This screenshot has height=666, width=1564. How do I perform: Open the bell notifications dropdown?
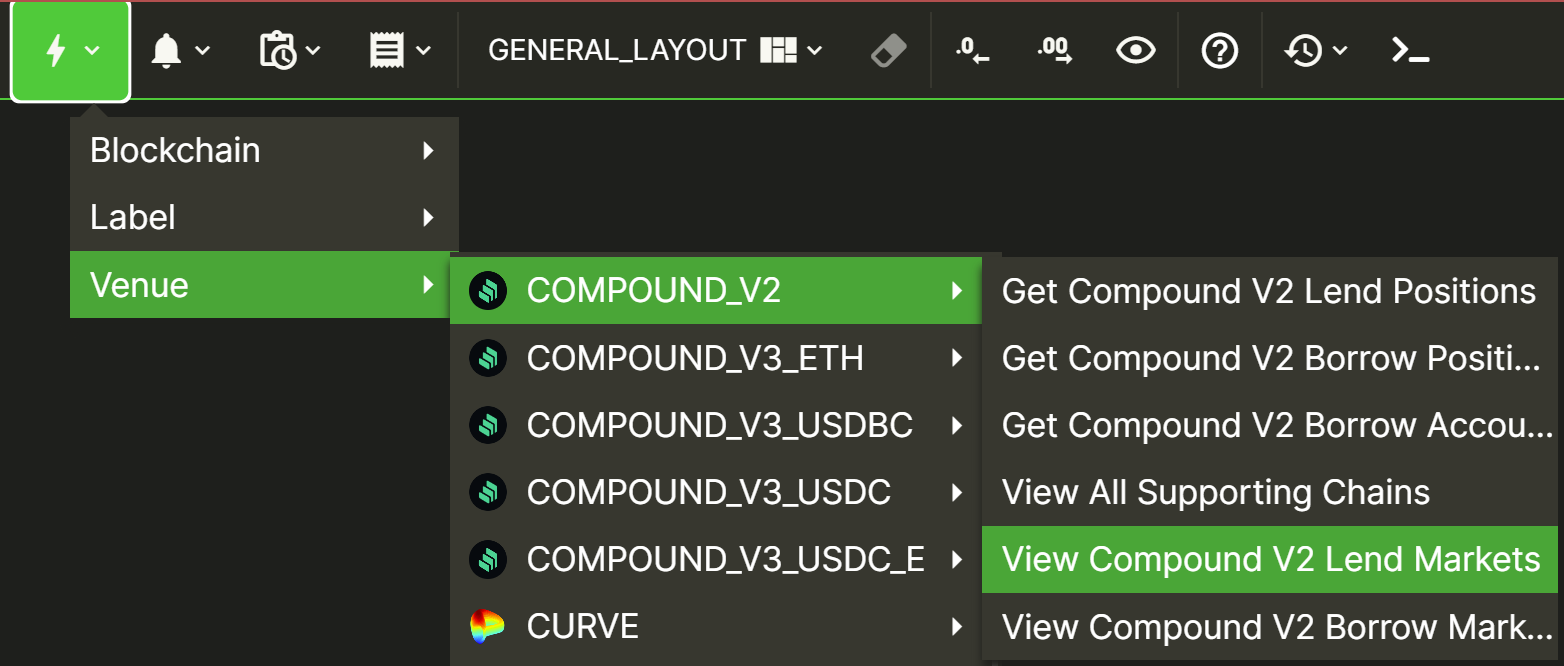click(180, 50)
